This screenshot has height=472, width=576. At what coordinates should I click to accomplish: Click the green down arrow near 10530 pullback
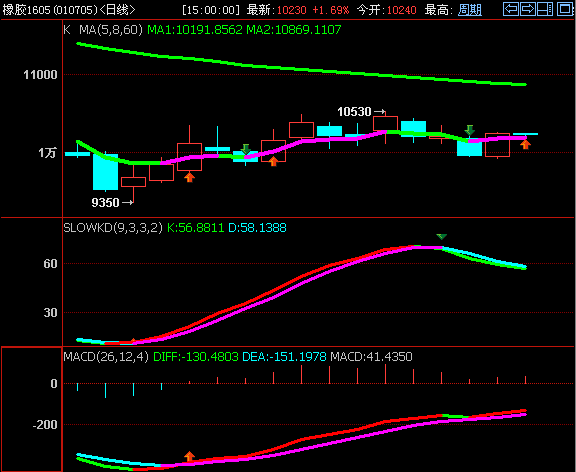469,130
